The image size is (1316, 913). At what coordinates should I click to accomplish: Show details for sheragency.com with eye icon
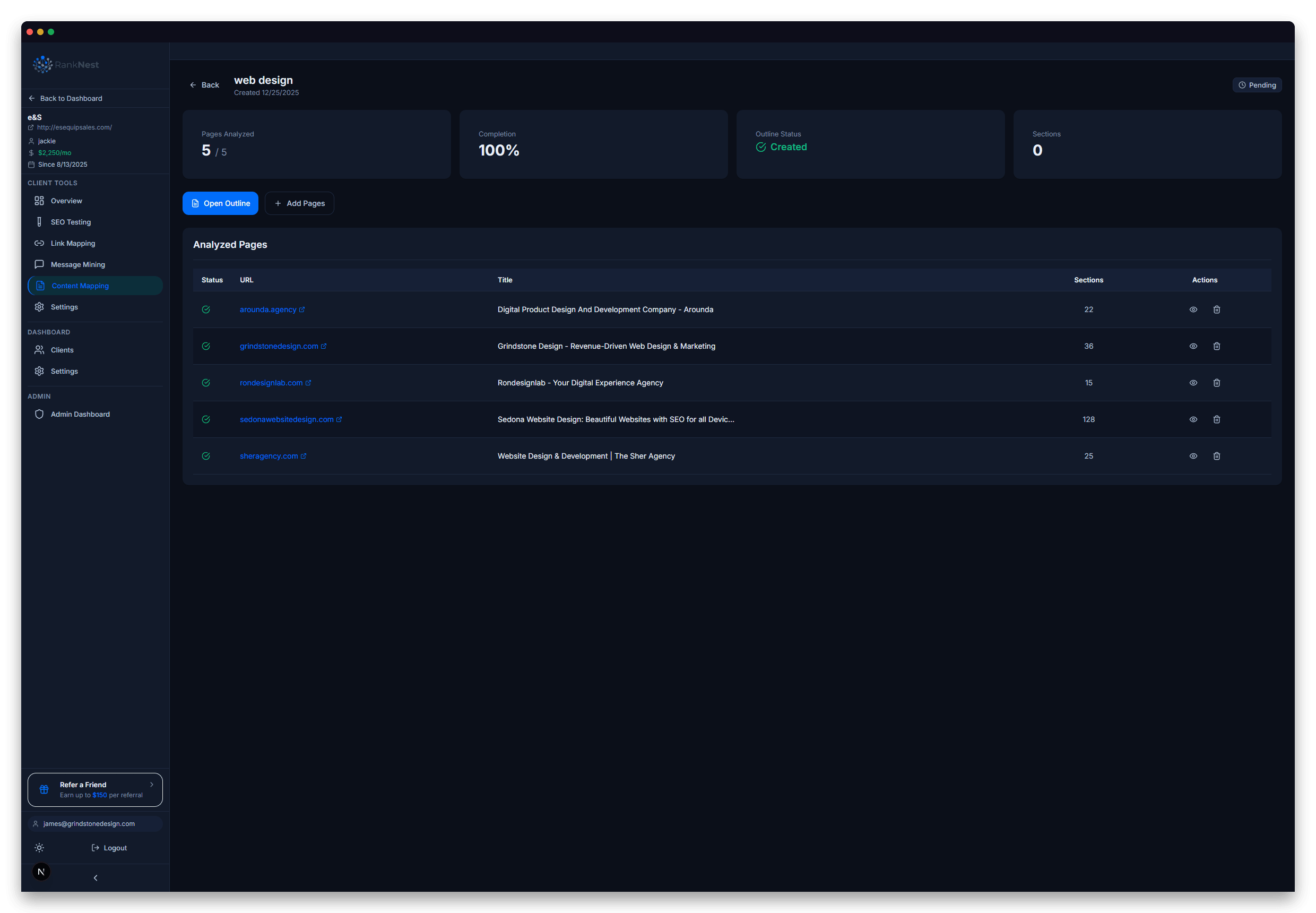tap(1193, 455)
